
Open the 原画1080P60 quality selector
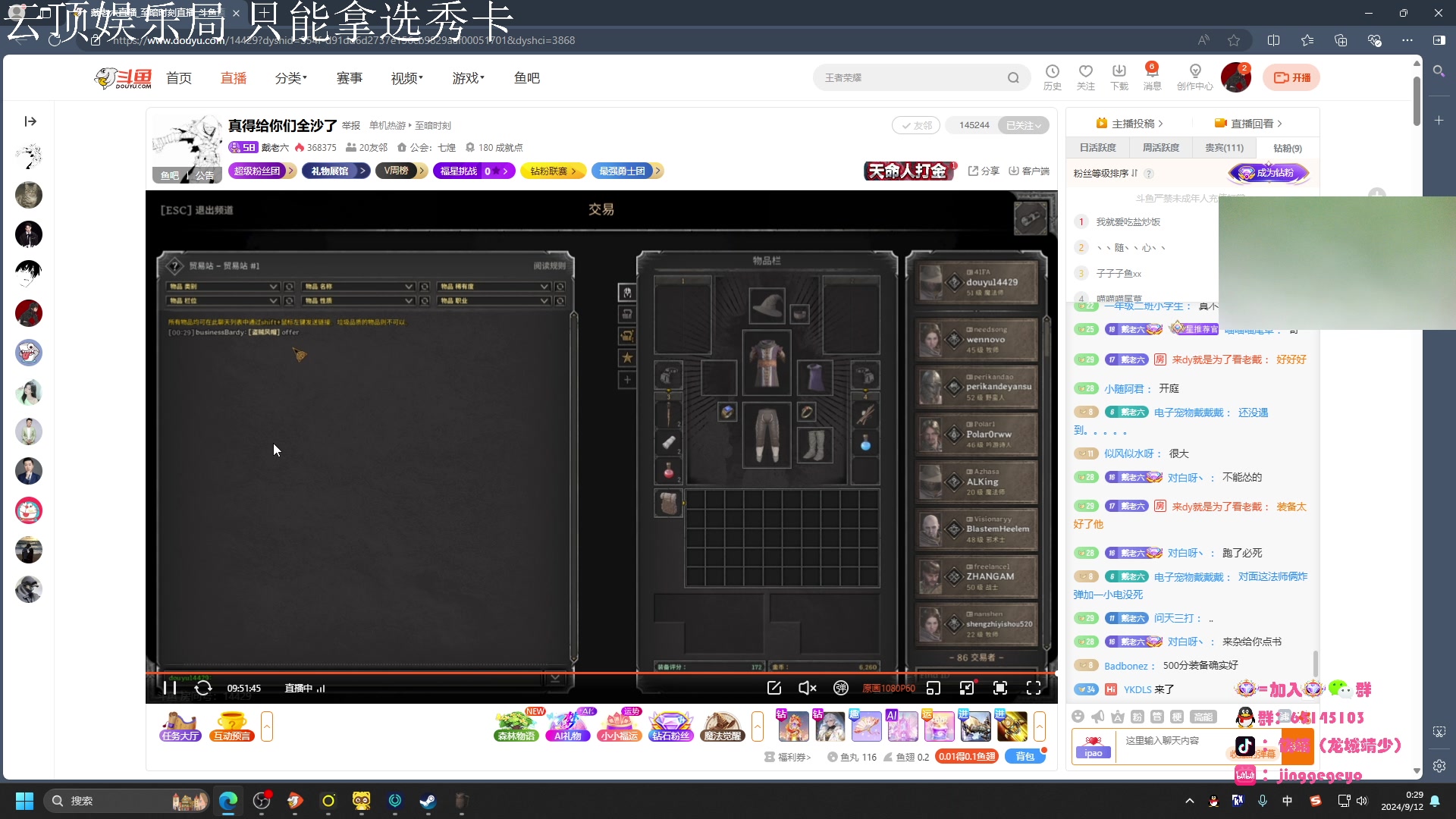(x=889, y=689)
